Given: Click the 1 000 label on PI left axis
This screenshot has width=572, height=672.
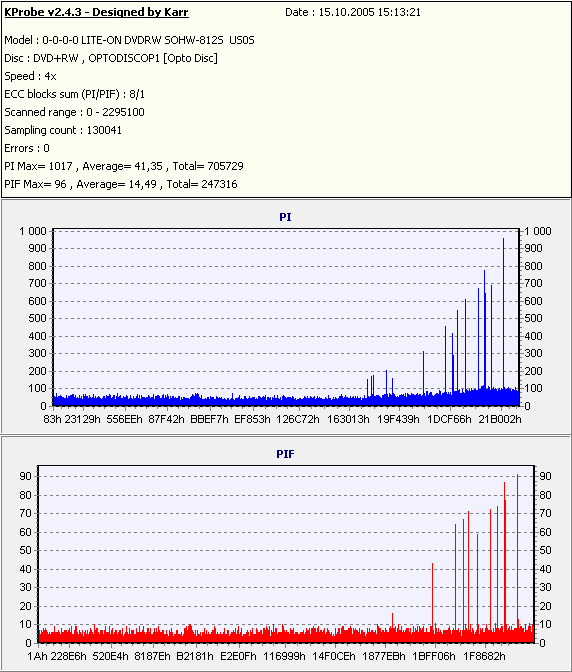Looking at the screenshot, I should [x=33, y=231].
